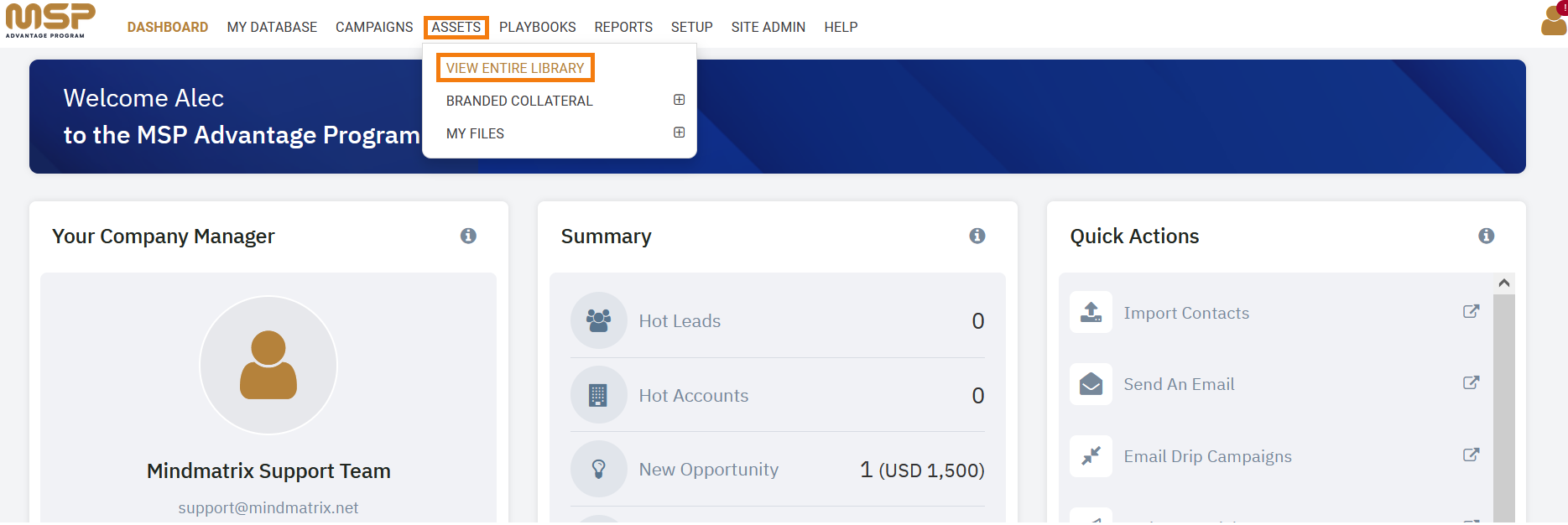Show info for the Summary panel

click(977, 236)
